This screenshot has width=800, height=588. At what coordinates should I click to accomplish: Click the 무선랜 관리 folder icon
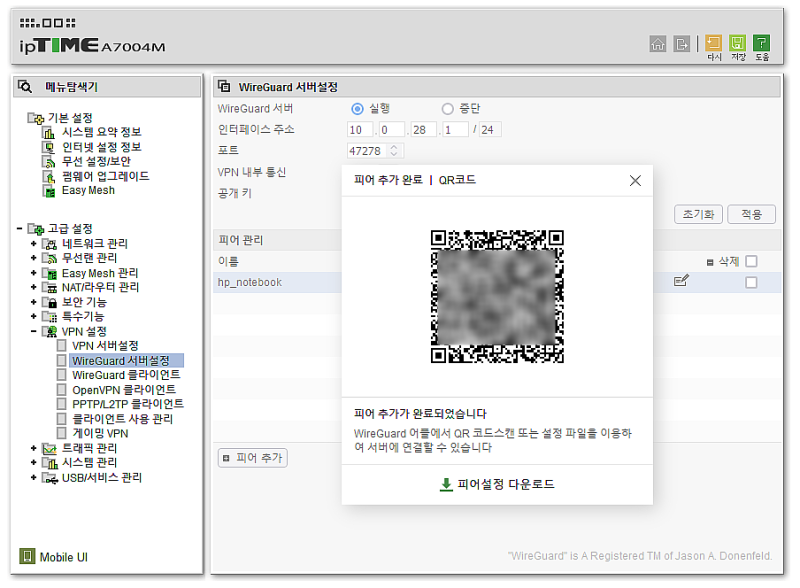click(49, 258)
